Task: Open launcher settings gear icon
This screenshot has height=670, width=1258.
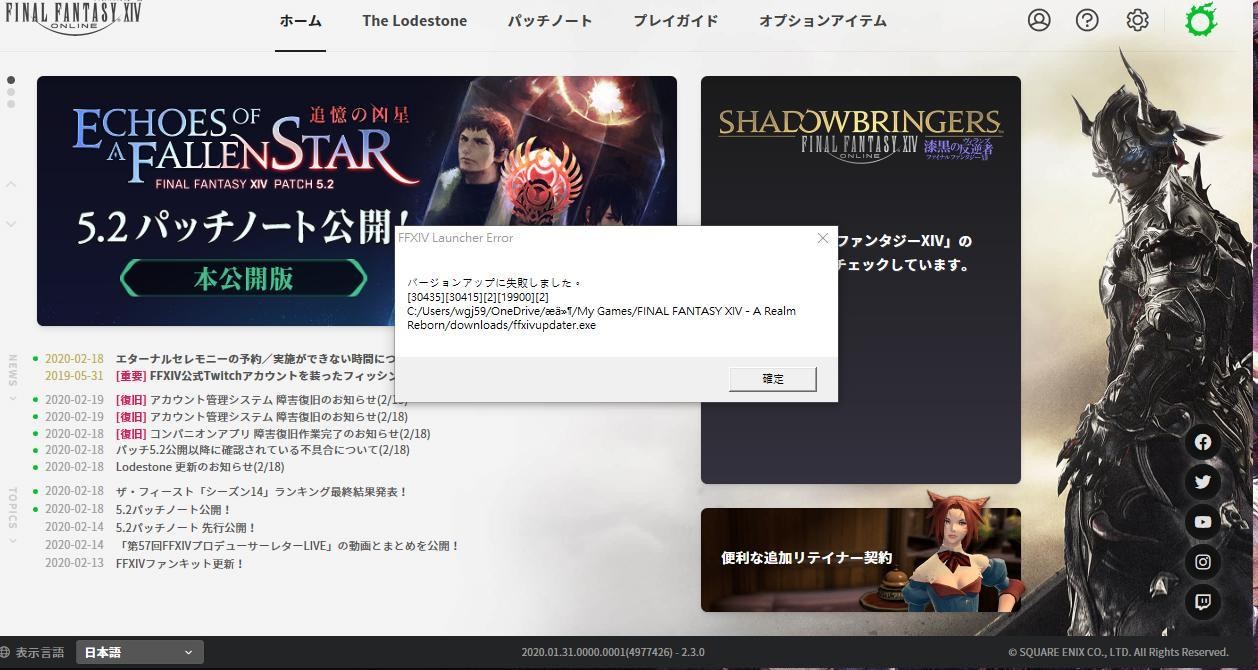Action: (x=1137, y=20)
